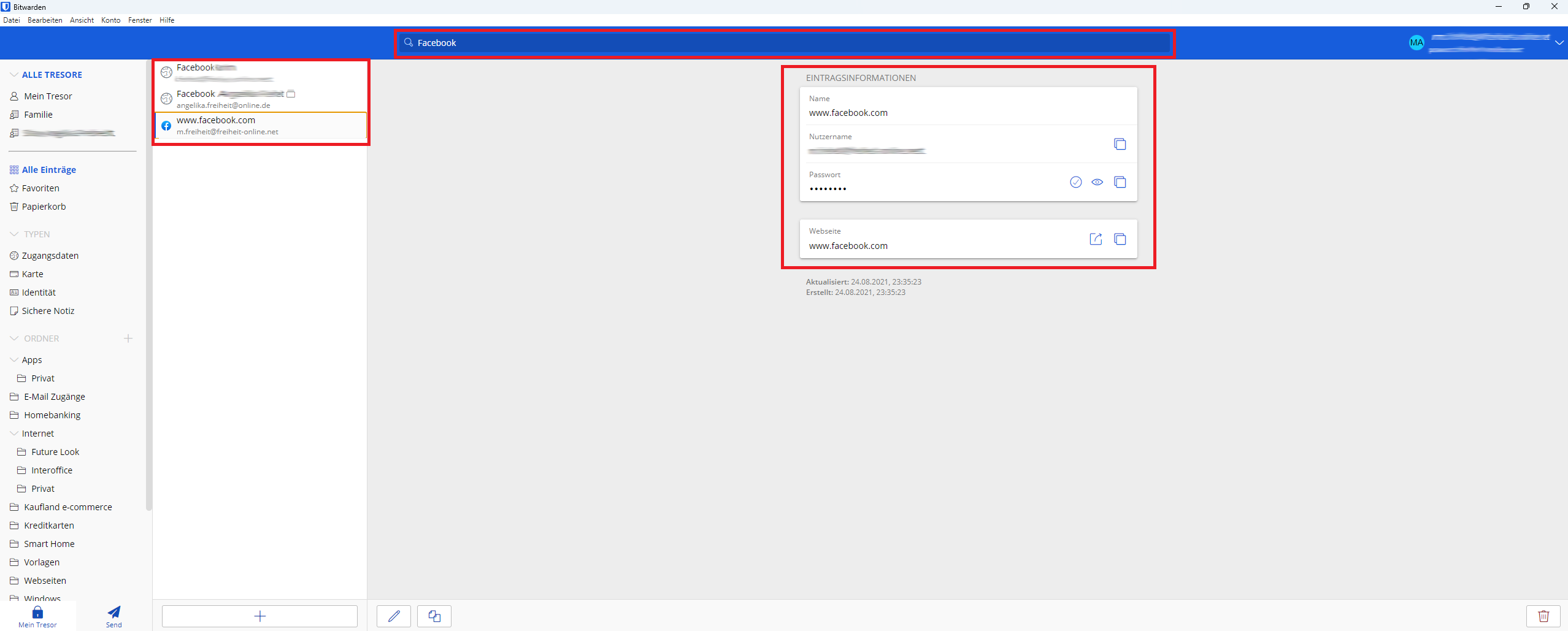Image resolution: width=1568 pixels, height=631 pixels.
Task: Copy the Webseite URL
Action: click(x=1120, y=239)
